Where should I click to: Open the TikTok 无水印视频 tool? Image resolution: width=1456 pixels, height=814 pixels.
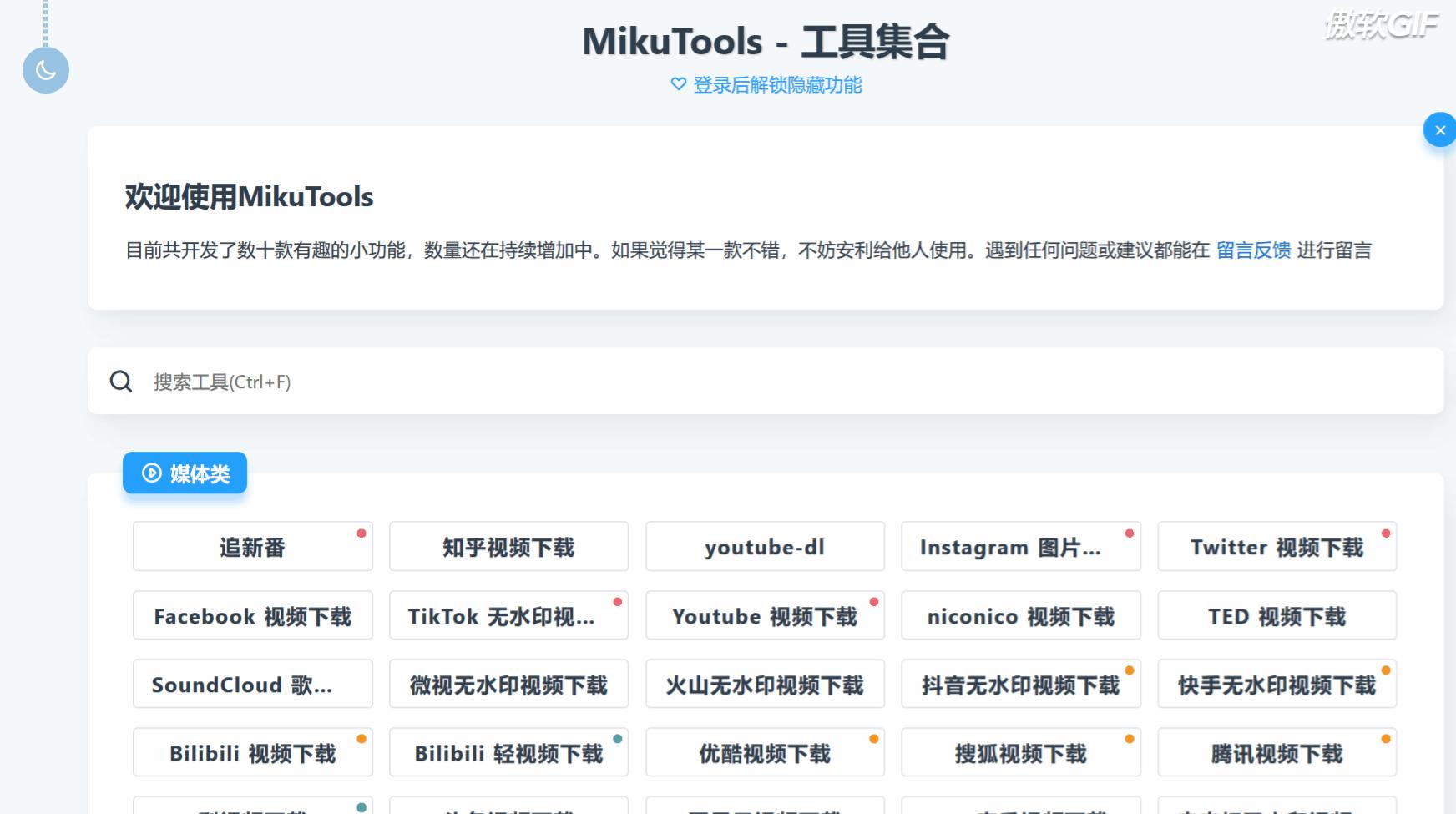point(508,616)
